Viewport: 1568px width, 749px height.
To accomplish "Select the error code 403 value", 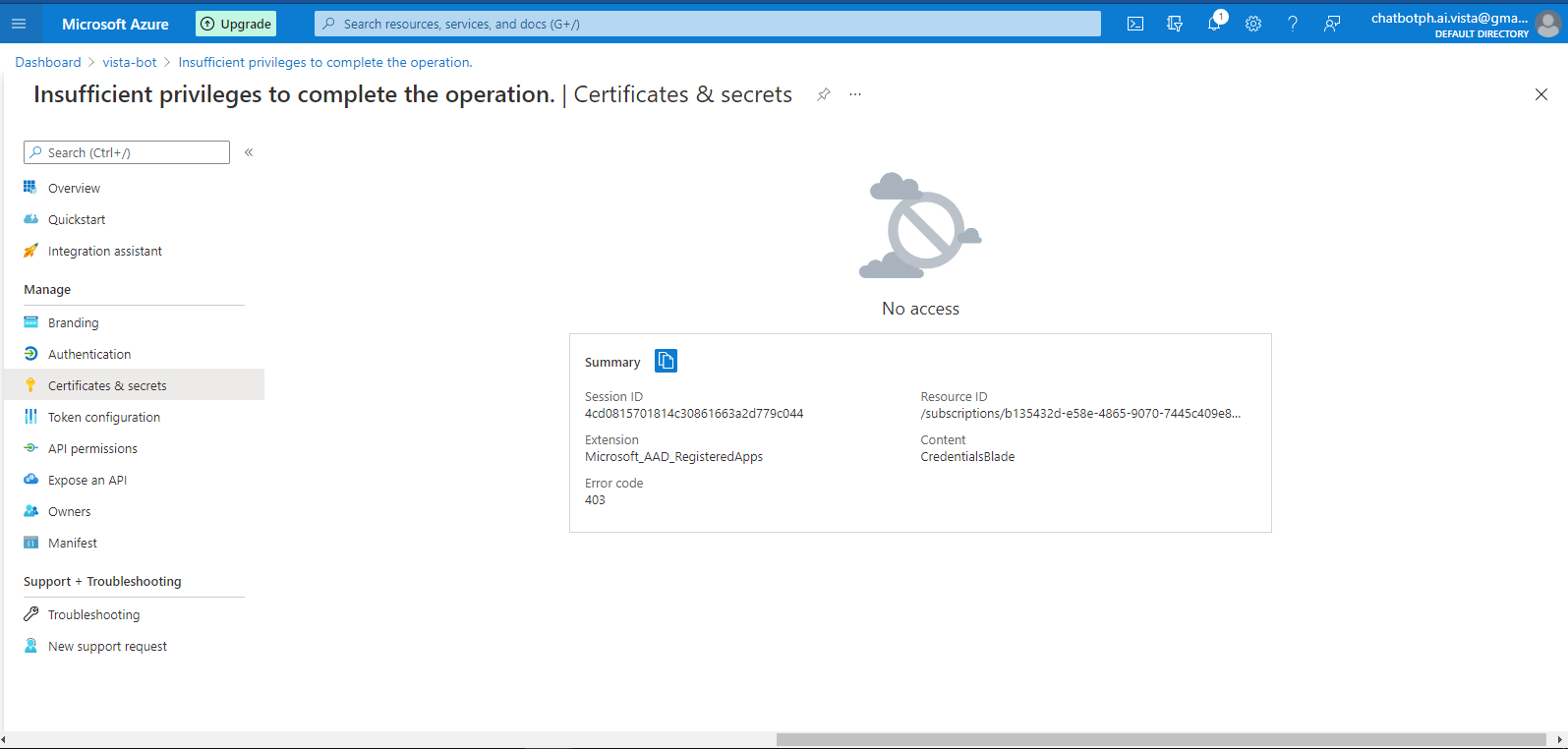I will point(595,500).
